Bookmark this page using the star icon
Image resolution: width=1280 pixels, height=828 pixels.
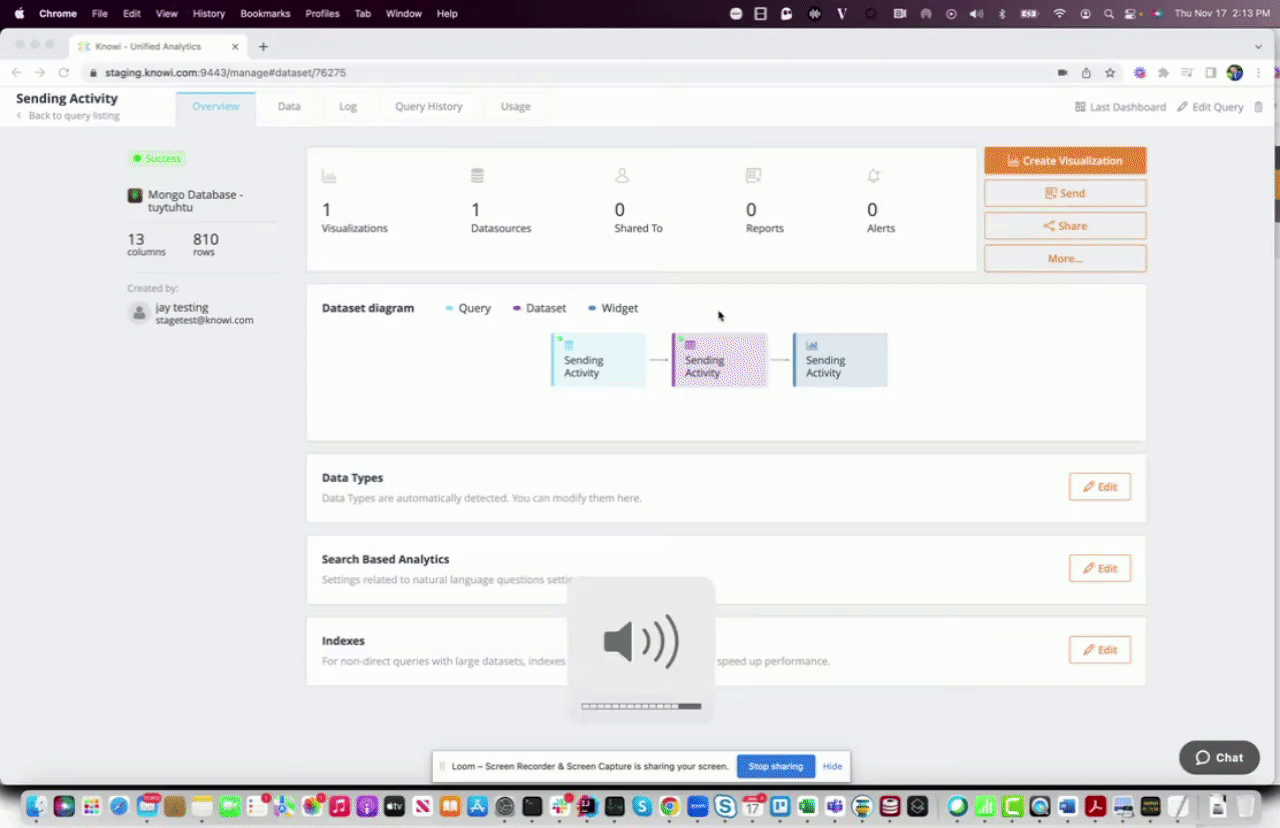pos(1110,73)
